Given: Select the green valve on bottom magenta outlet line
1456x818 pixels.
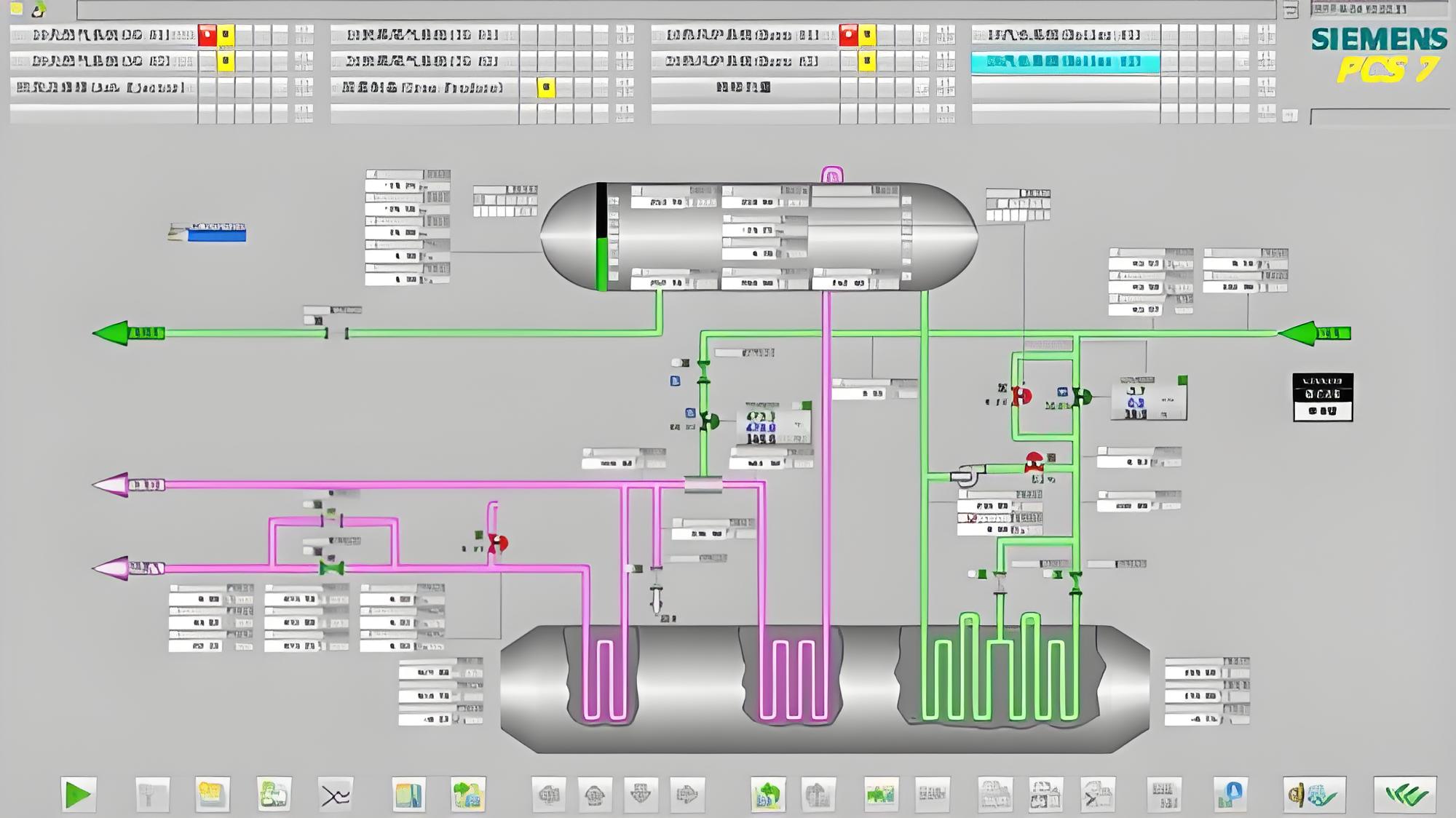Looking at the screenshot, I should (332, 568).
